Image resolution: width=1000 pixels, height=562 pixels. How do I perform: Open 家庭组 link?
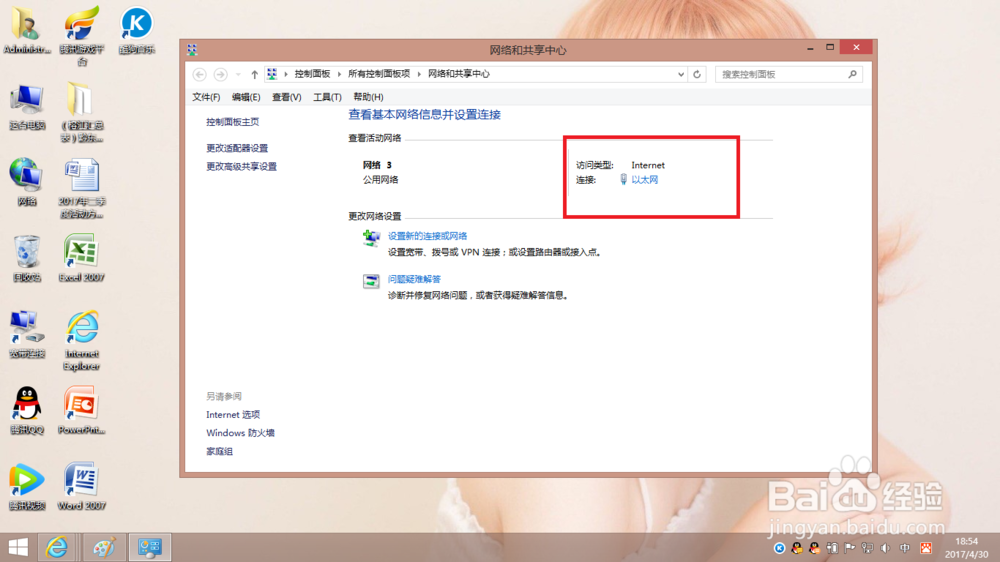click(x=219, y=452)
